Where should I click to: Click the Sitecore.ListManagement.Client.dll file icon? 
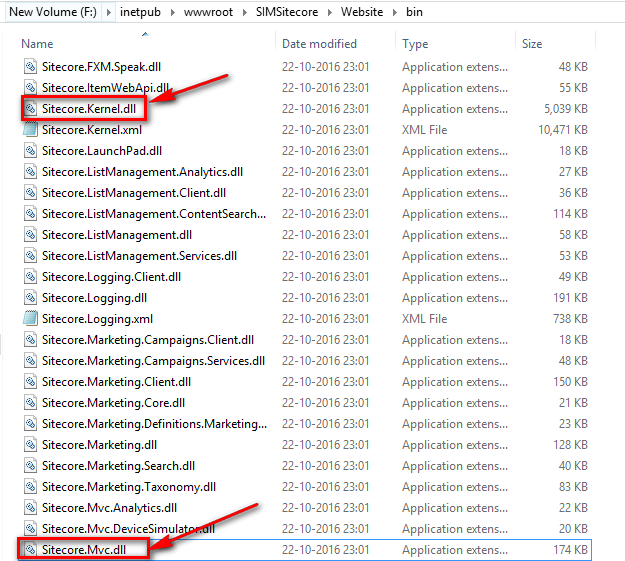tap(30, 193)
